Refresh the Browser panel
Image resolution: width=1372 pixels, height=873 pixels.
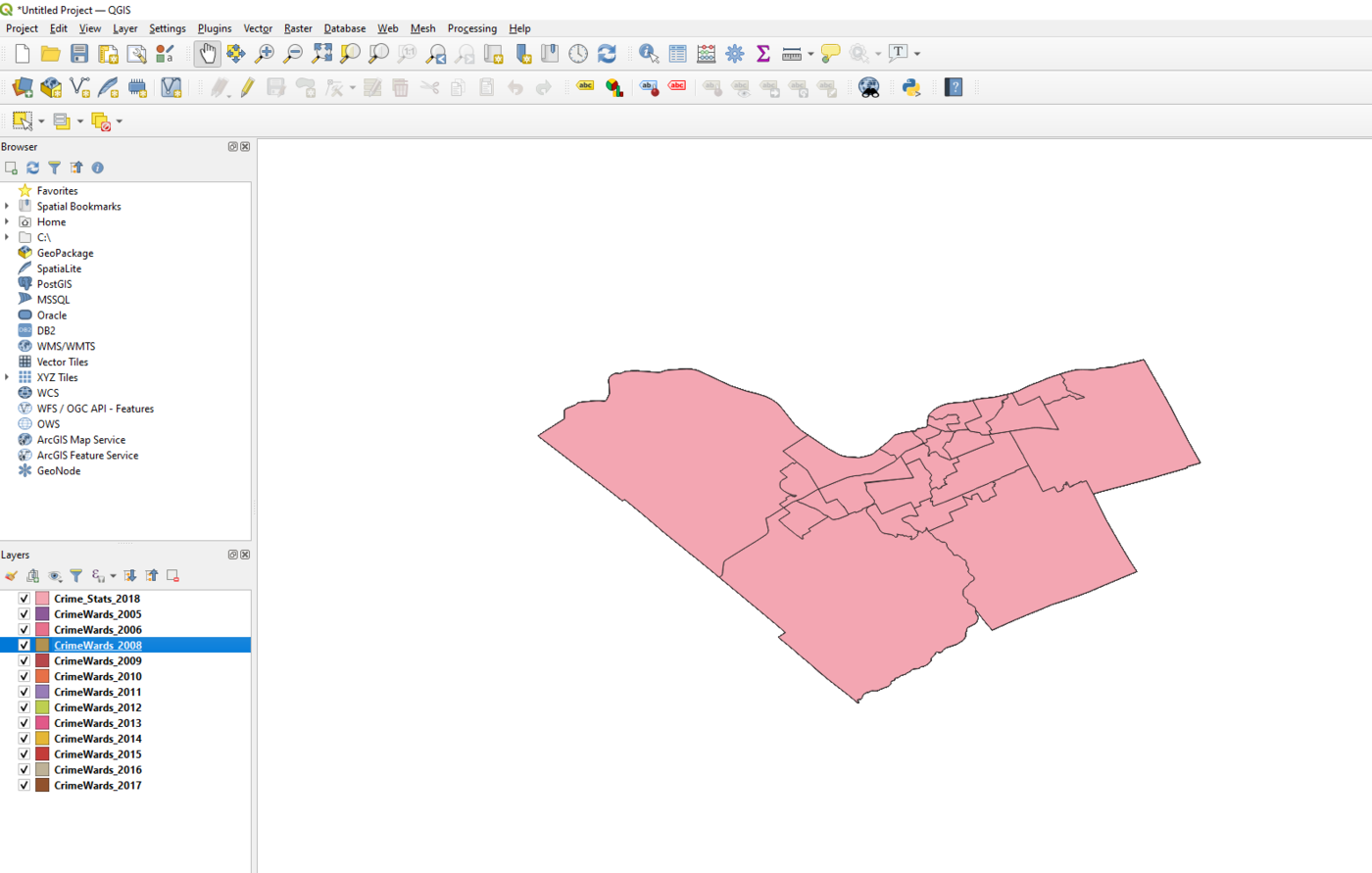[x=32, y=168]
